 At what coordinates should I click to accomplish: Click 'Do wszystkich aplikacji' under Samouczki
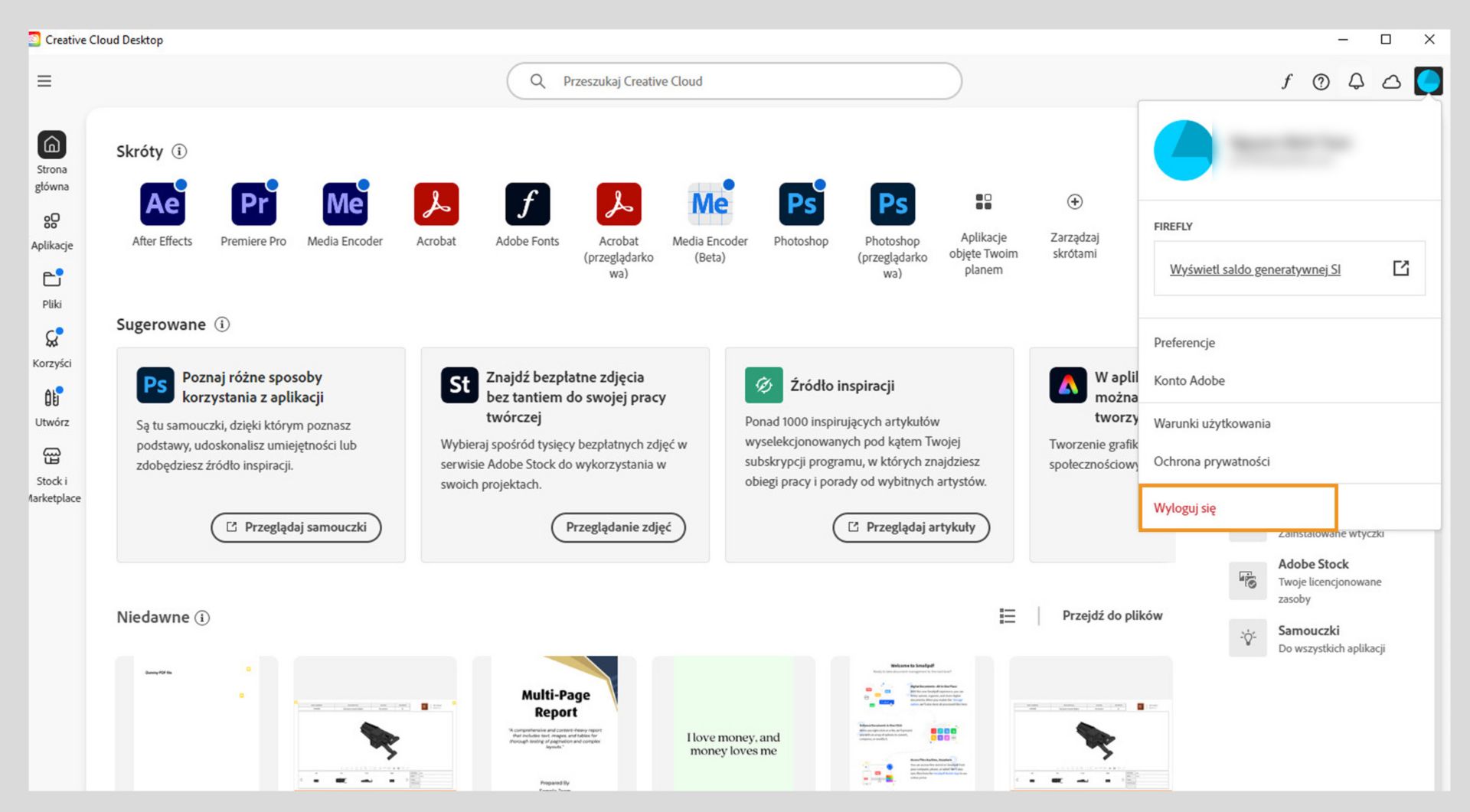point(1331,649)
